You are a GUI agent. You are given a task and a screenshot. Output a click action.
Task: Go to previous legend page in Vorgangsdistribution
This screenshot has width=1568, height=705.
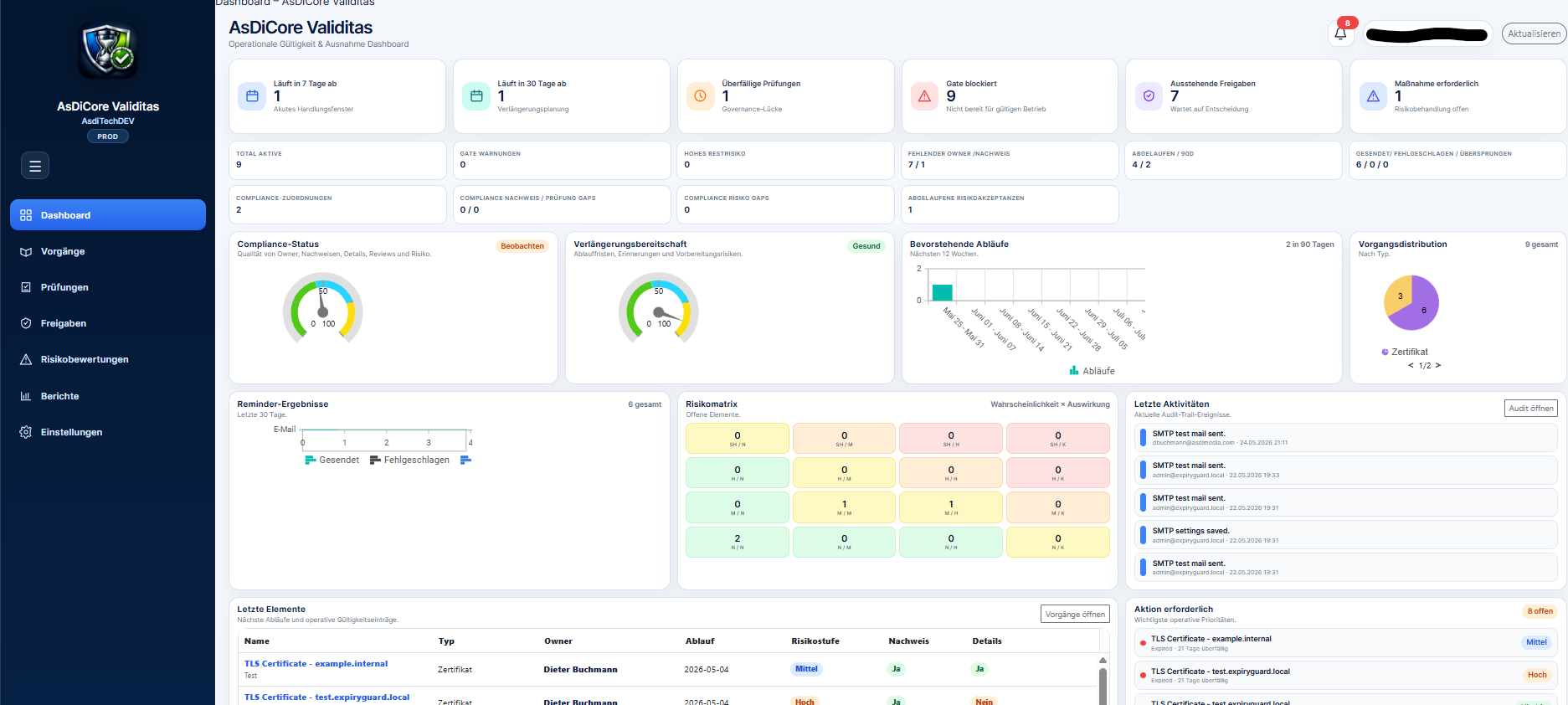point(1411,366)
